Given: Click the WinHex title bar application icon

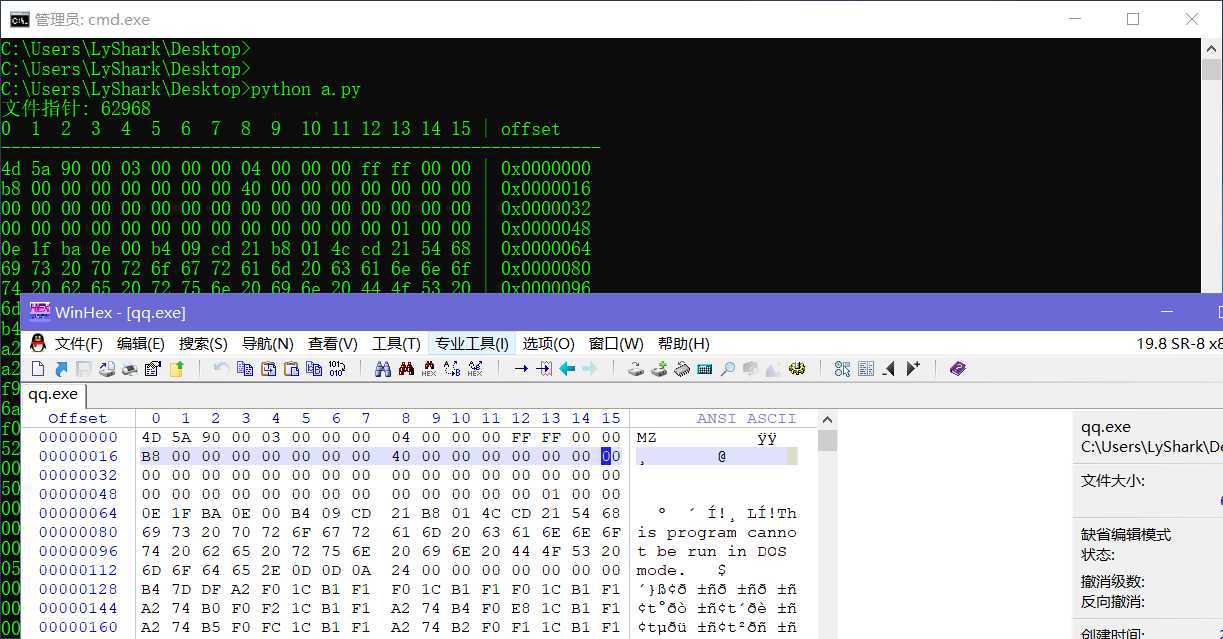Looking at the screenshot, I should point(40,312).
